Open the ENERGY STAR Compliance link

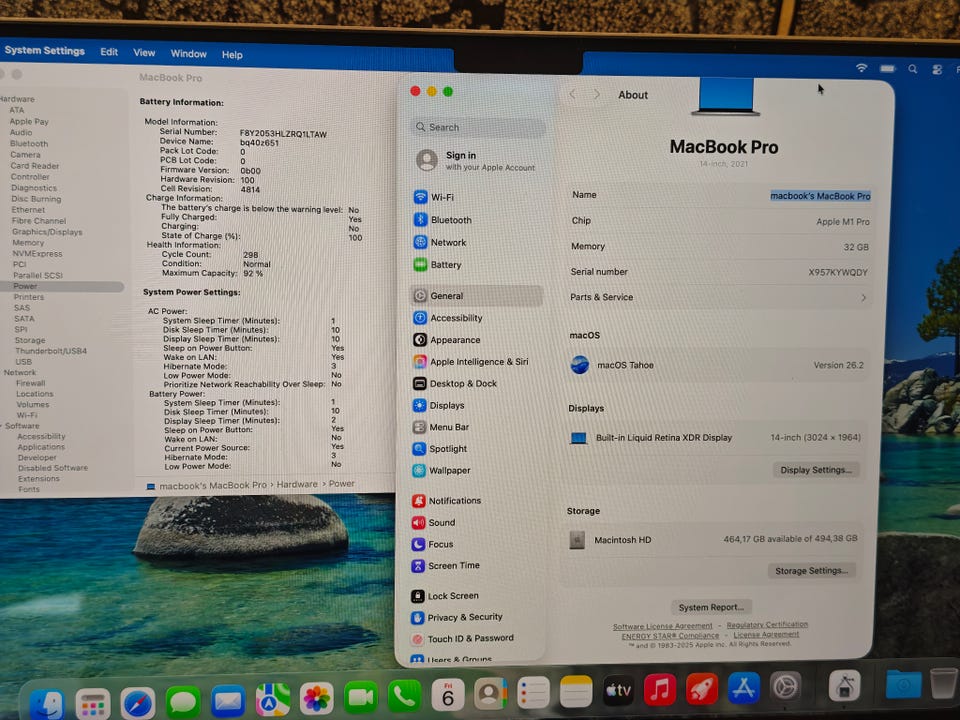point(670,636)
